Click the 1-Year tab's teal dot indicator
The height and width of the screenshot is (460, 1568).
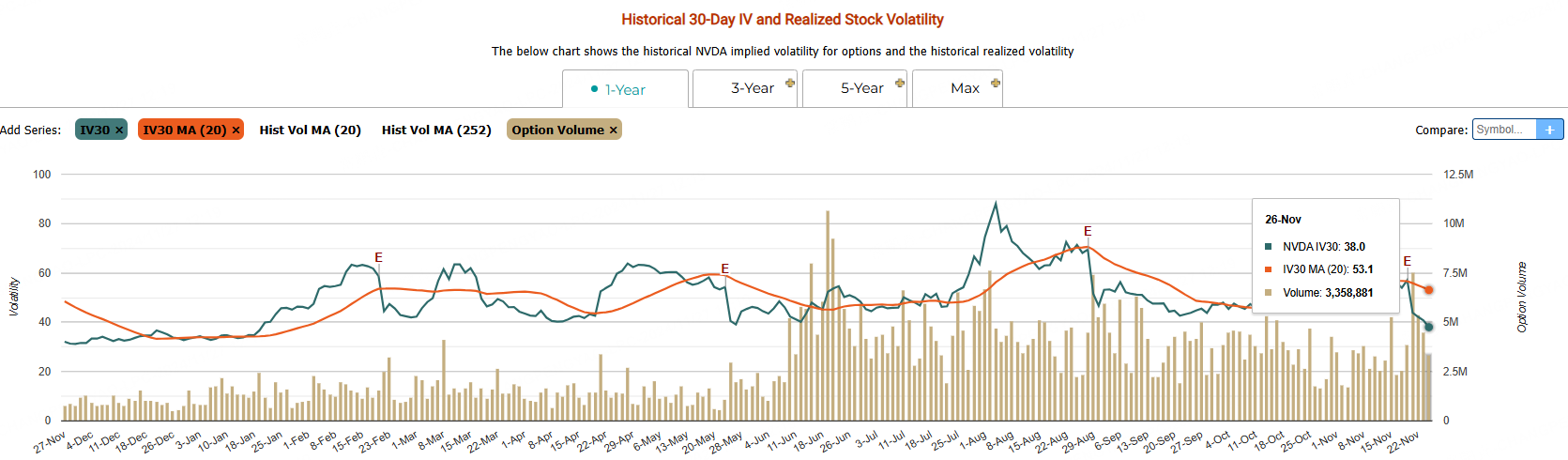595,89
